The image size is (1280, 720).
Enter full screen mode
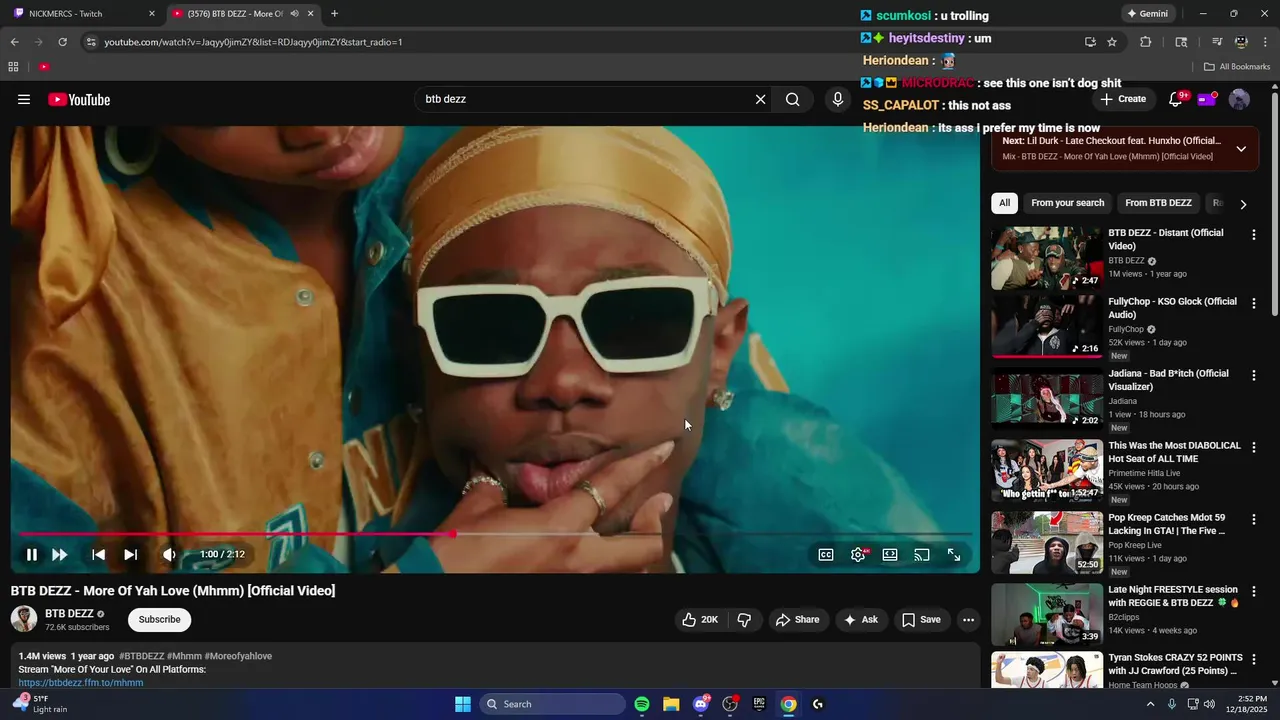click(x=954, y=555)
